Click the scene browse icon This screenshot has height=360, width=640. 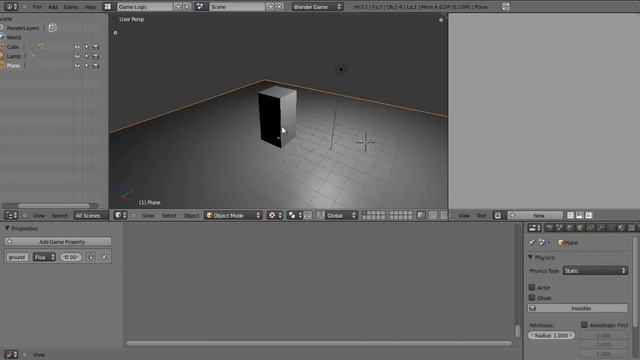click(x=200, y=7)
